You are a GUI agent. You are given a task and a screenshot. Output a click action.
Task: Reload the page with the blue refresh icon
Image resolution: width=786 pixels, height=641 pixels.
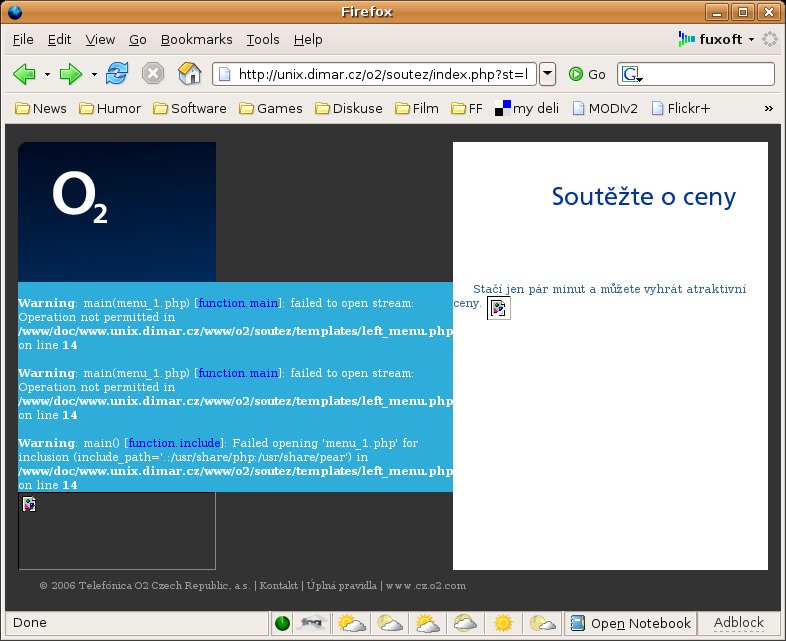[x=117, y=74]
